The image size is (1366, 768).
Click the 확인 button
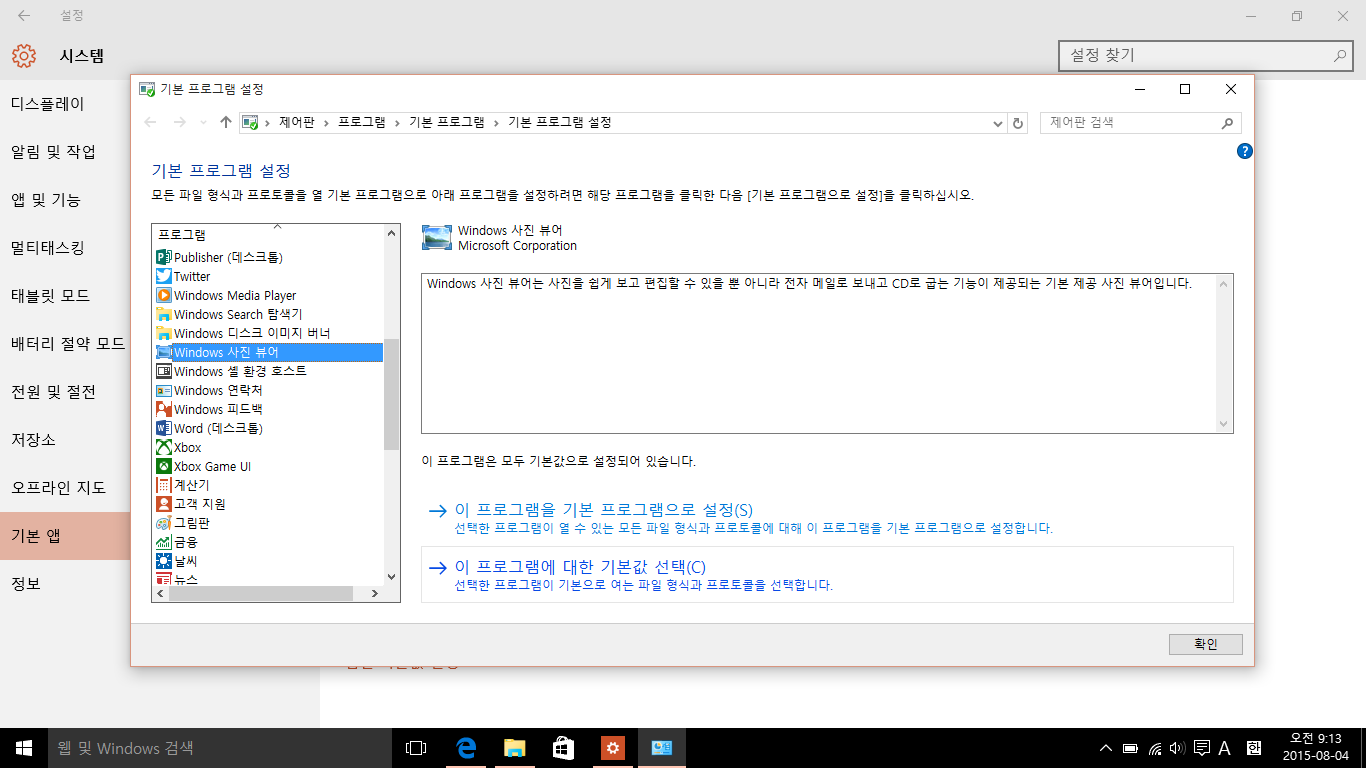point(1205,644)
